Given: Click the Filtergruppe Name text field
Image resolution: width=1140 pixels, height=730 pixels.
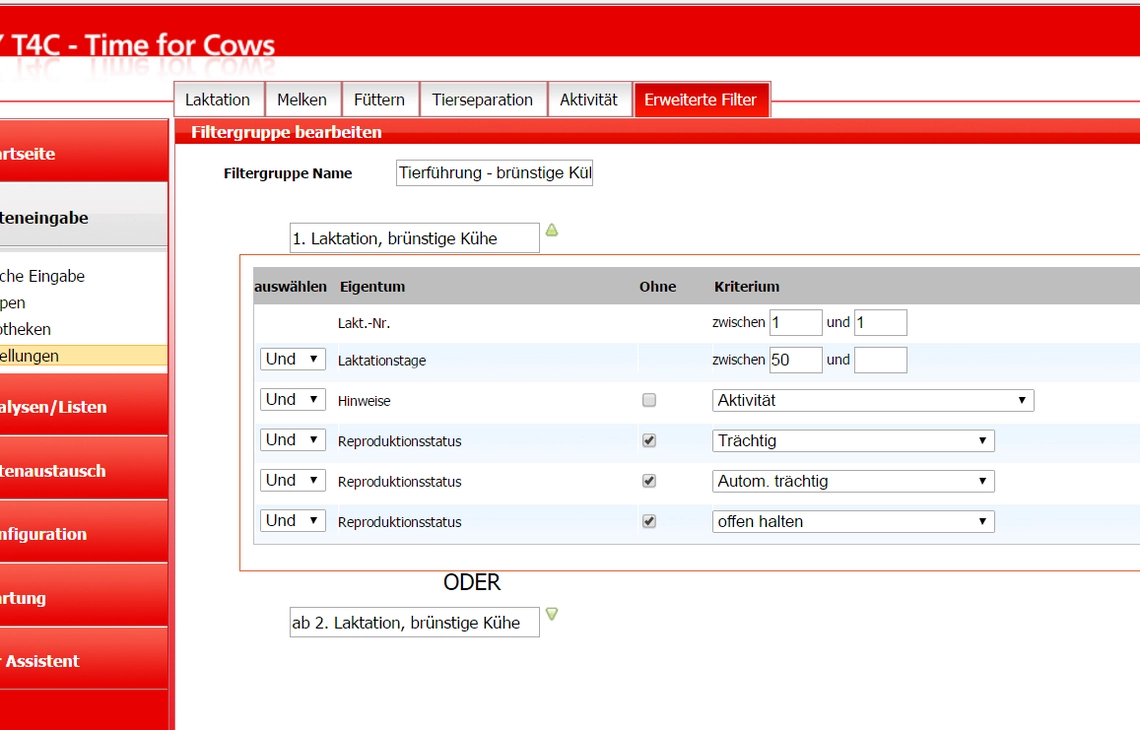Looking at the screenshot, I should [x=495, y=173].
